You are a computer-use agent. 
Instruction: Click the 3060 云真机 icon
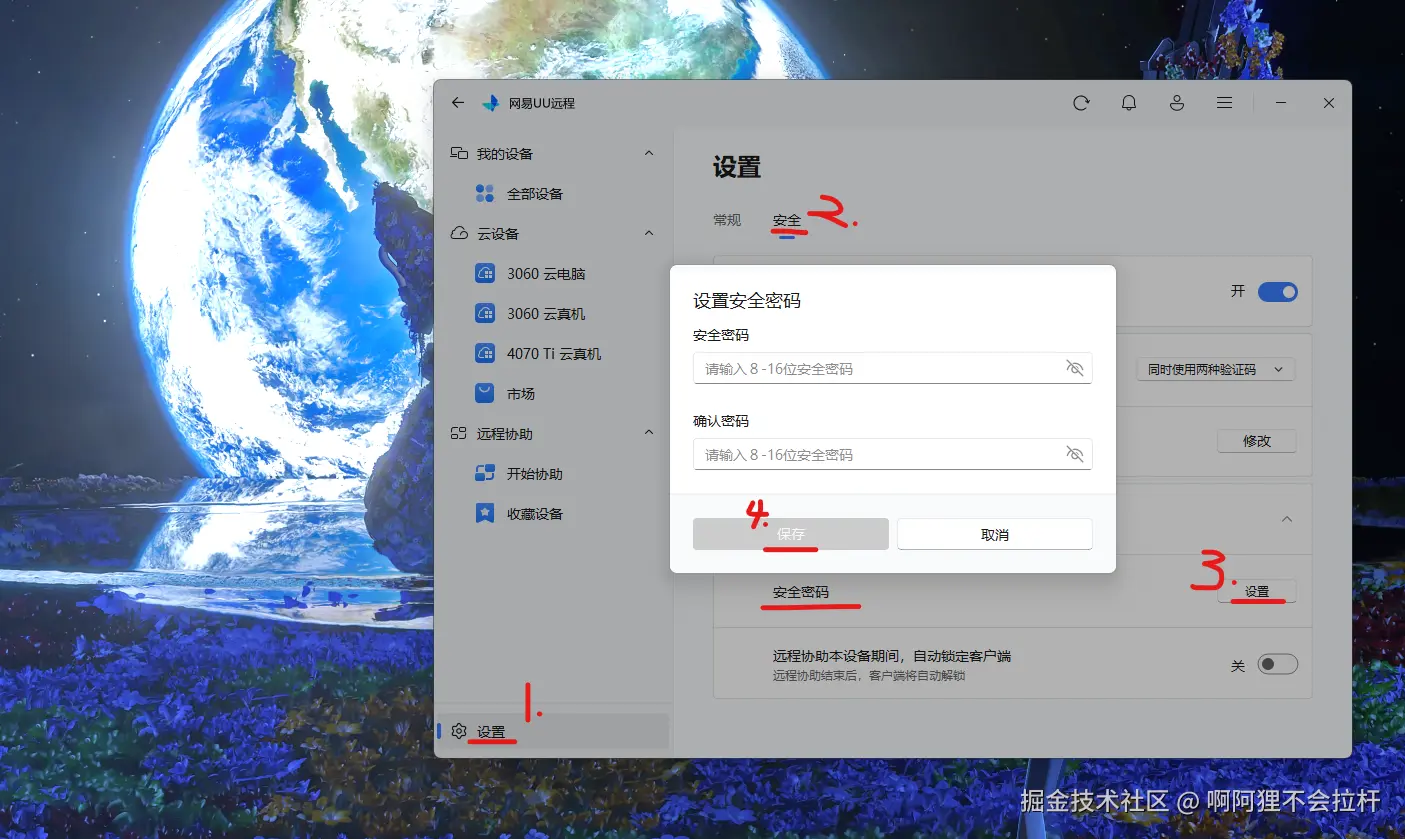485,314
